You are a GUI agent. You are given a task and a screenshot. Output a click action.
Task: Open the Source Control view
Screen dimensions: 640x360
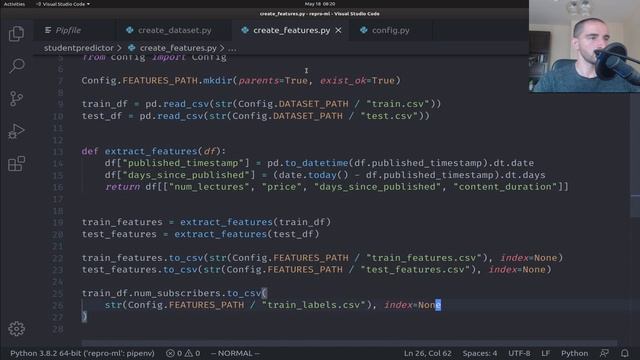[x=16, y=98]
